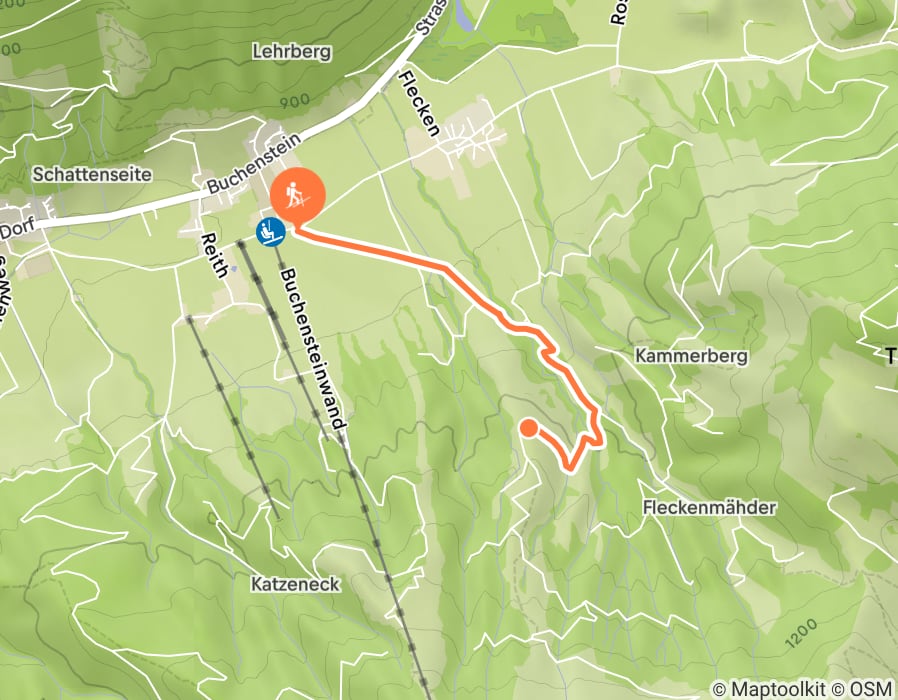Click the blue chairlift station icon
The width and height of the screenshot is (898, 700).
pos(270,233)
